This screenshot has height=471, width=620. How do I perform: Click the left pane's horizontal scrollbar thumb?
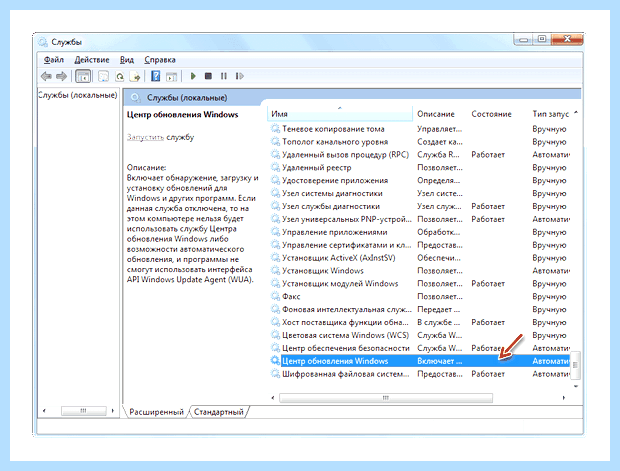click(x=83, y=410)
